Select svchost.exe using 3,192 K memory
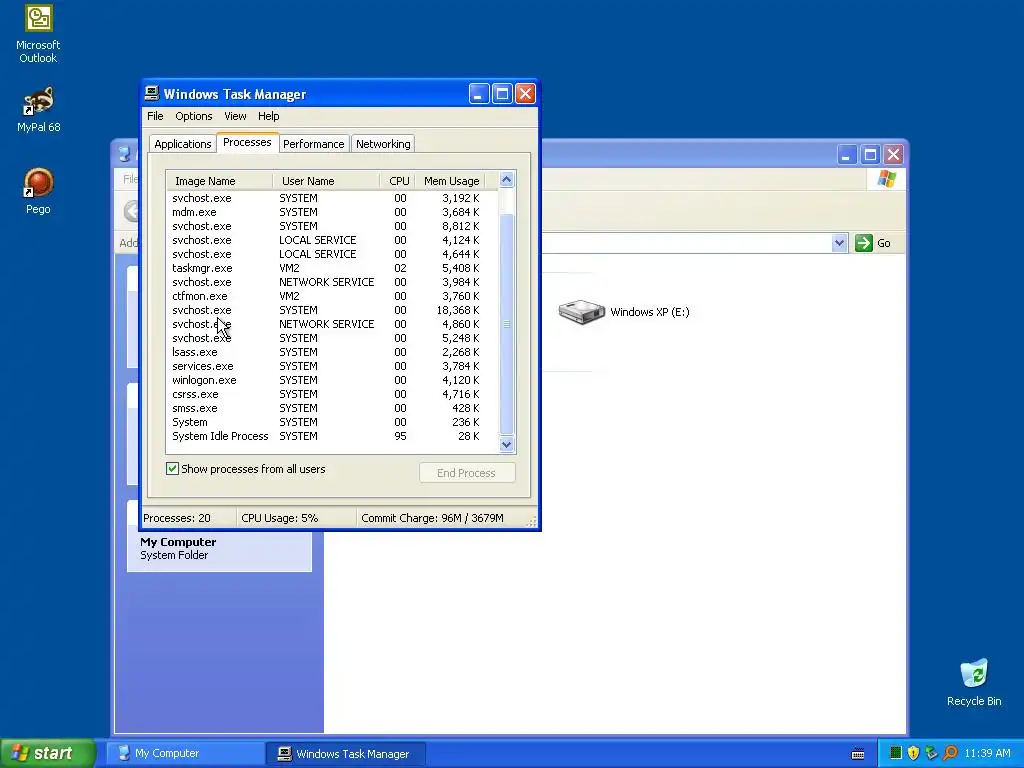1024x768 pixels. (332, 198)
